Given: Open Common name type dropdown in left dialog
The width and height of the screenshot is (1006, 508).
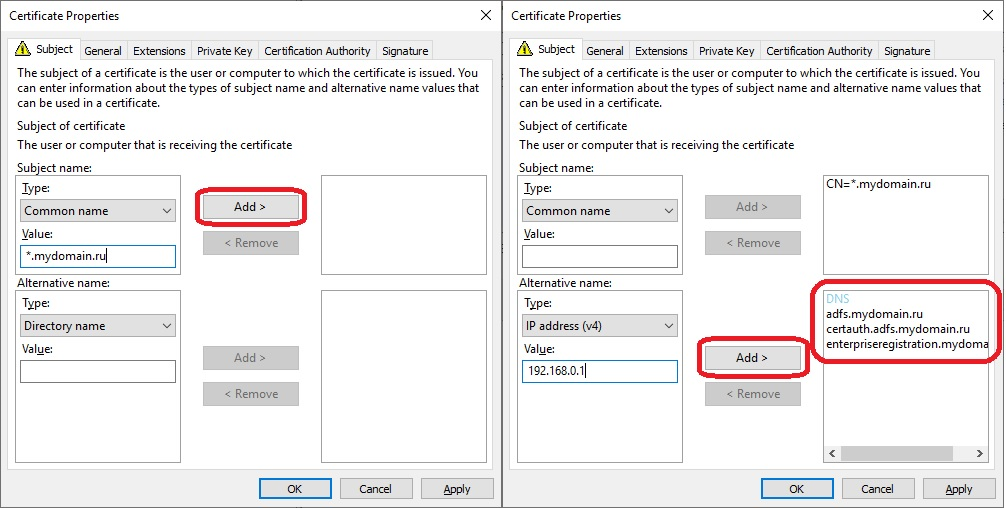Looking at the screenshot, I should point(98,210).
